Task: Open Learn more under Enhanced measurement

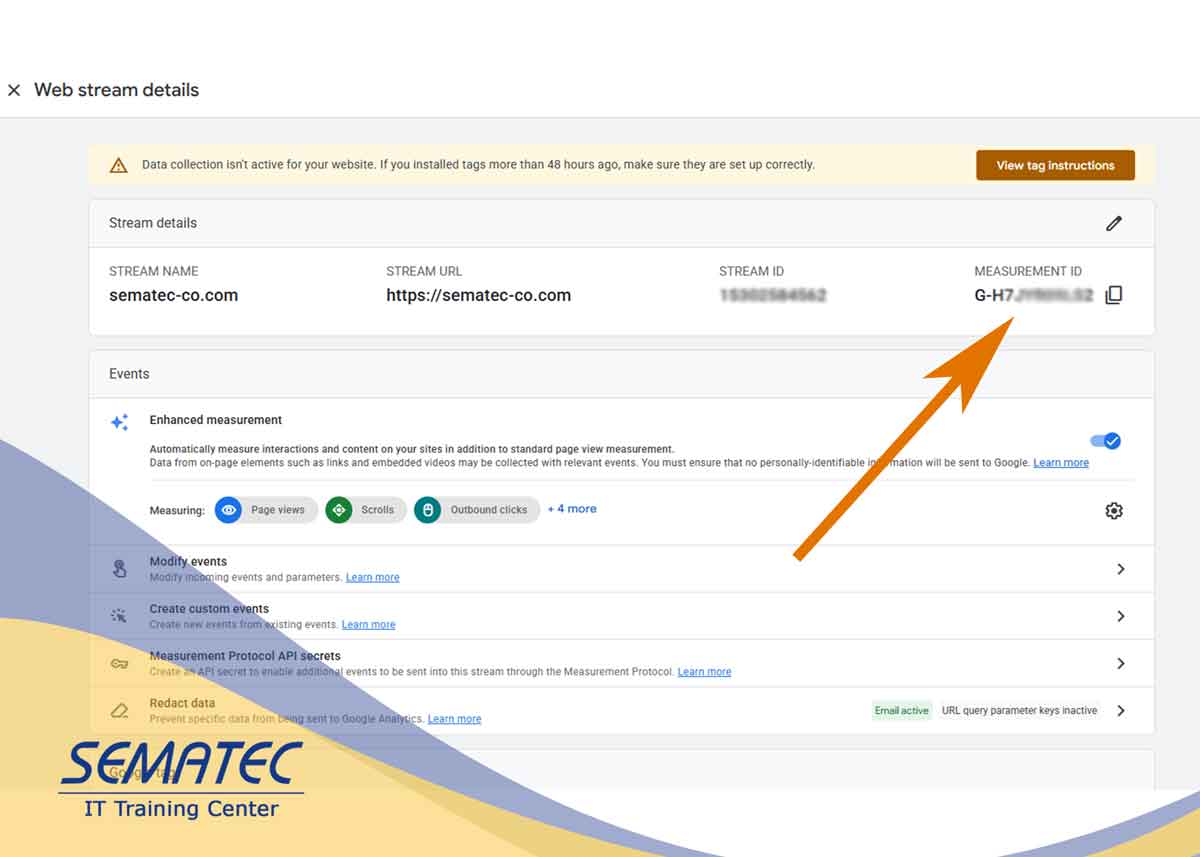Action: (x=1061, y=463)
